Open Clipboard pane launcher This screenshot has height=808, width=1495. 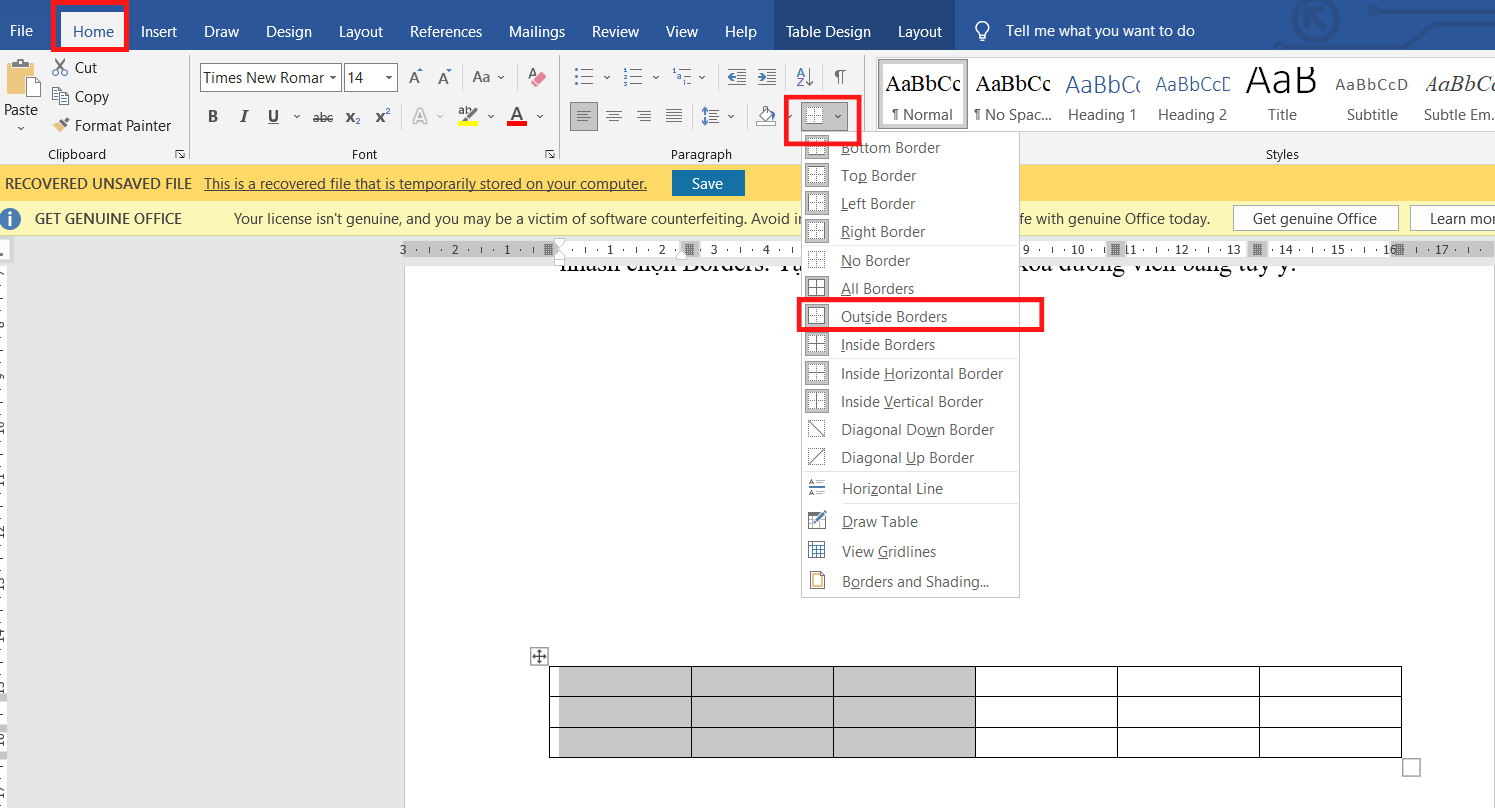pyautogui.click(x=180, y=154)
